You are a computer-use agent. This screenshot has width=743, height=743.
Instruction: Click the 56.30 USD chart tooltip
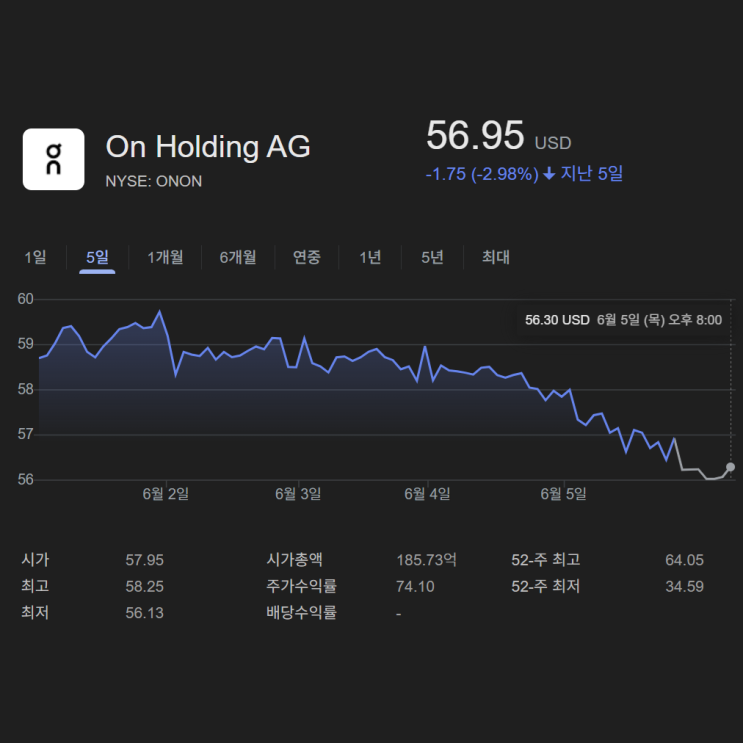click(x=623, y=320)
